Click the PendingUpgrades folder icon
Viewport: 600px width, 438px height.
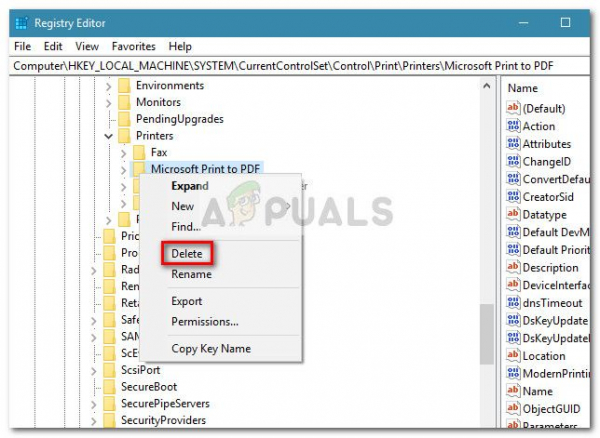pyautogui.click(x=124, y=119)
